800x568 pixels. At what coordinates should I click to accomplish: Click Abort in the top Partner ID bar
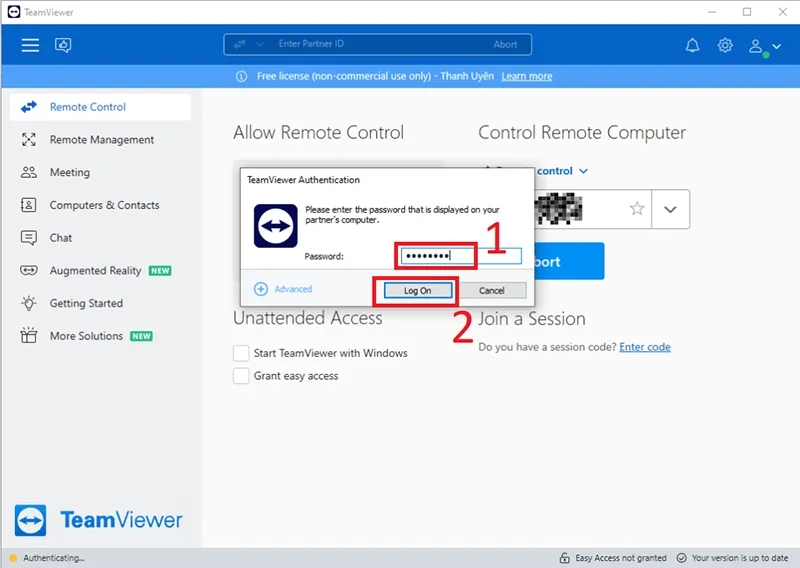click(505, 44)
